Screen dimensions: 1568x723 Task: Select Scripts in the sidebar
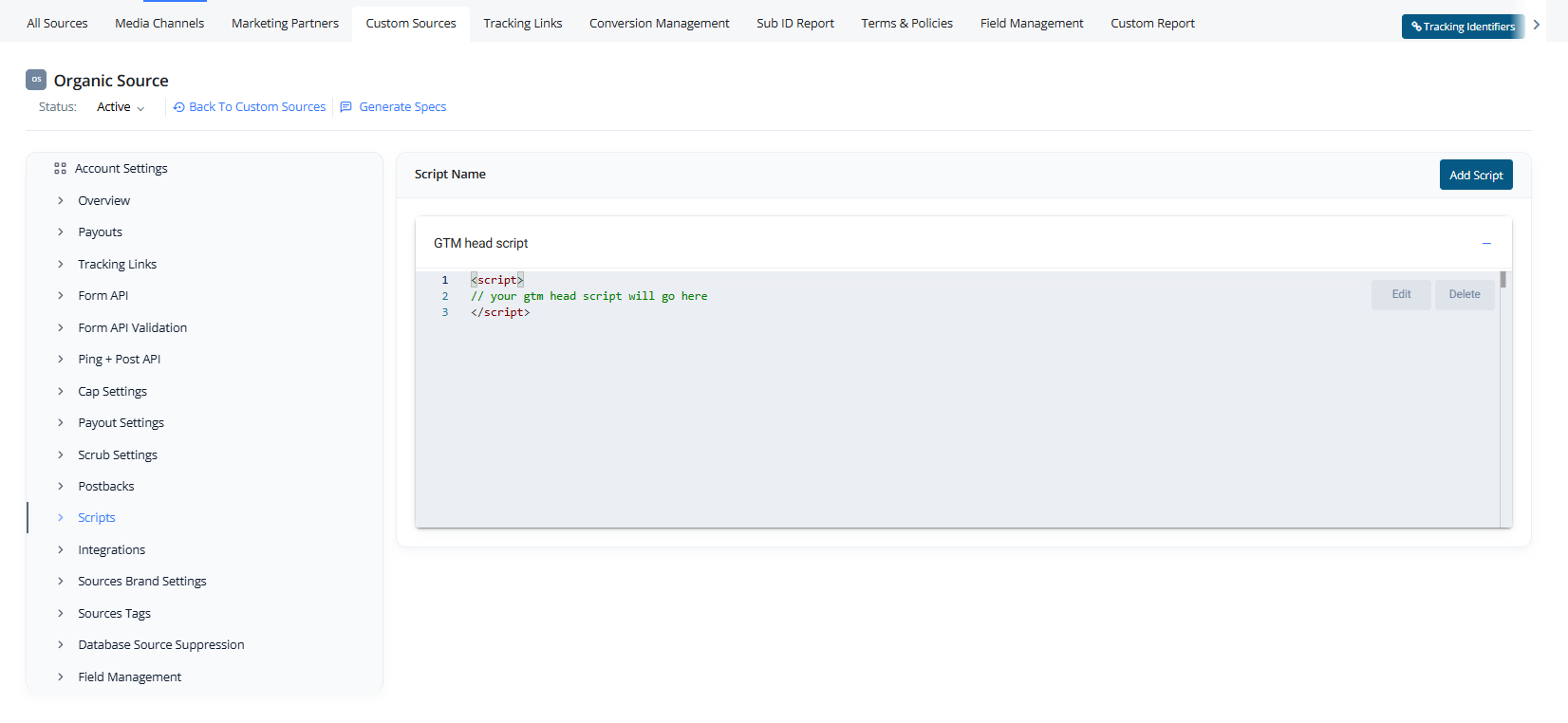click(x=97, y=517)
